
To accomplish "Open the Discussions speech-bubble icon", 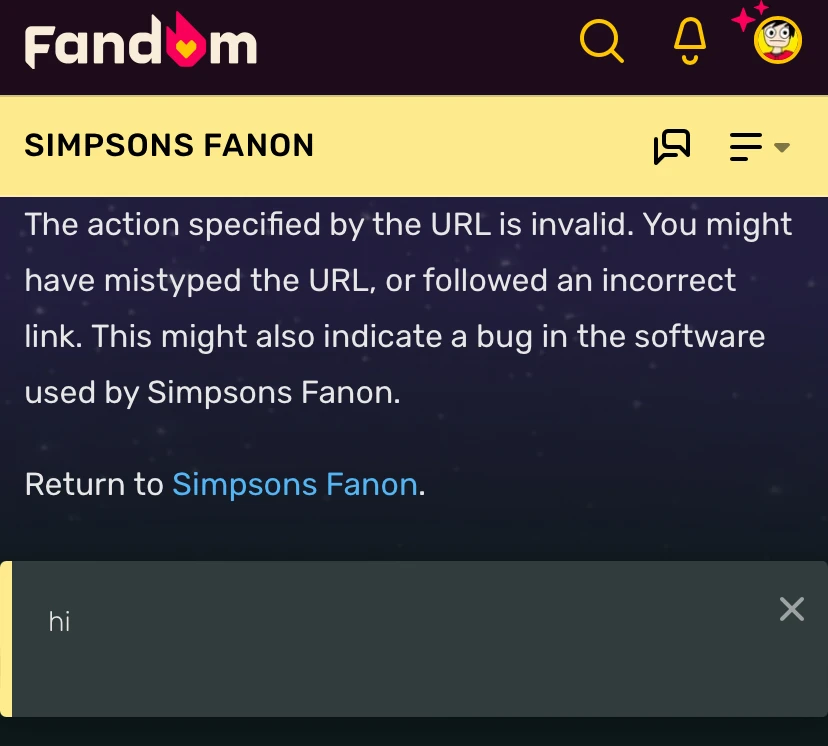I will coord(672,146).
